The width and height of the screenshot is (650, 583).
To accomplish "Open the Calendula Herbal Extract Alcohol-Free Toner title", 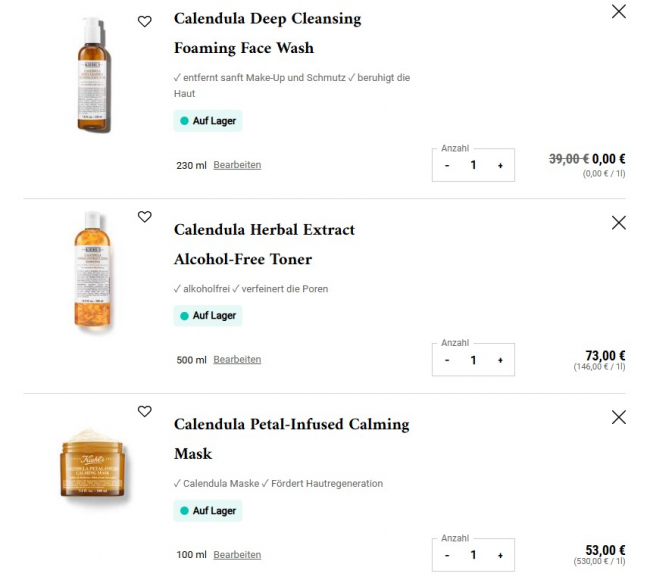I will 264,244.
